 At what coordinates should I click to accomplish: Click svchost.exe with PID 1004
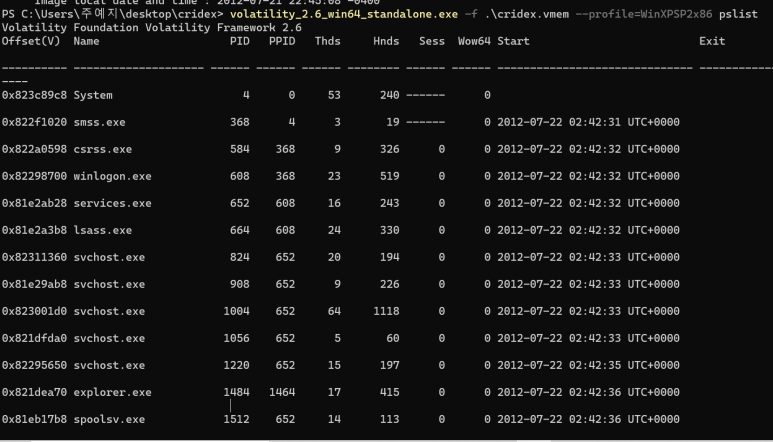[109, 311]
